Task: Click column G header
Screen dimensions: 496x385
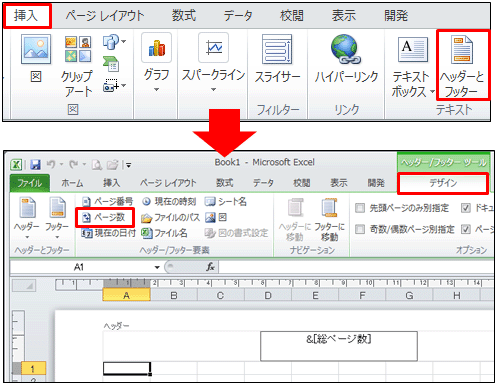Action: tap(409, 295)
